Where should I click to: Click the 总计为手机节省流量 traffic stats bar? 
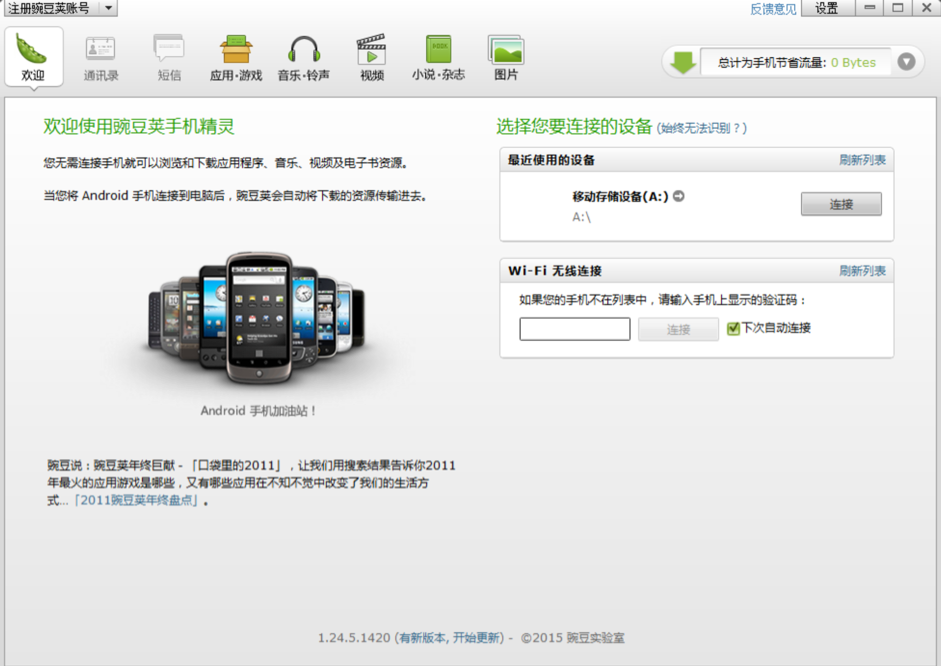click(x=796, y=62)
